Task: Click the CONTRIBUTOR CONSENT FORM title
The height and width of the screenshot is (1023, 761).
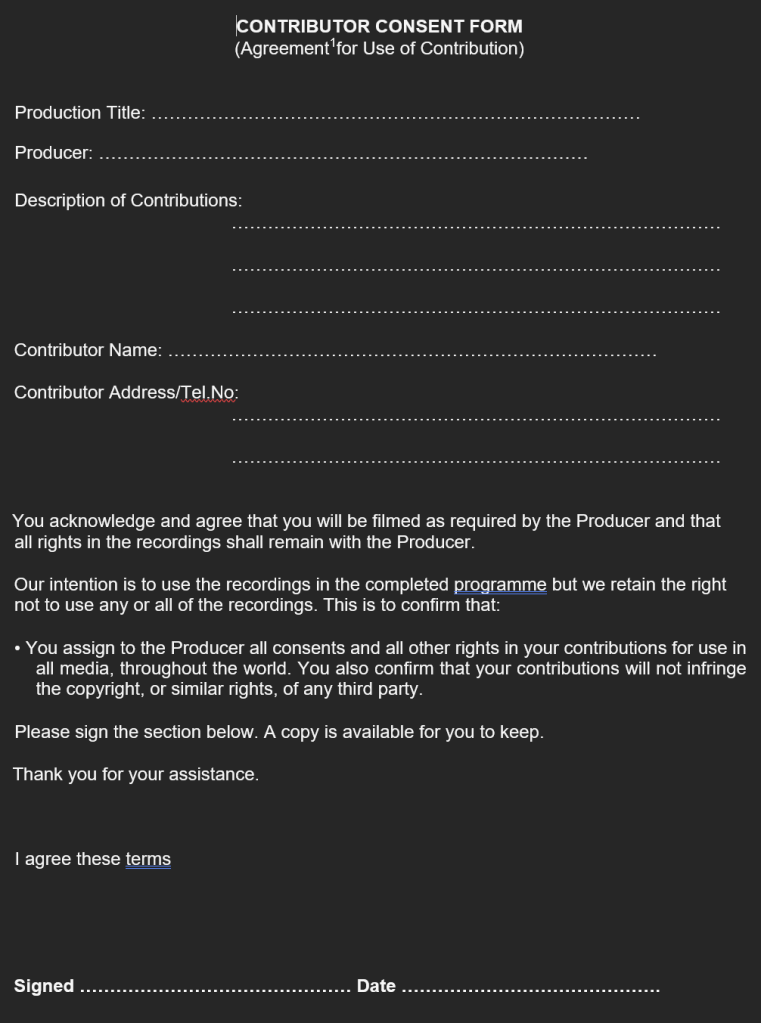Action: (379, 27)
